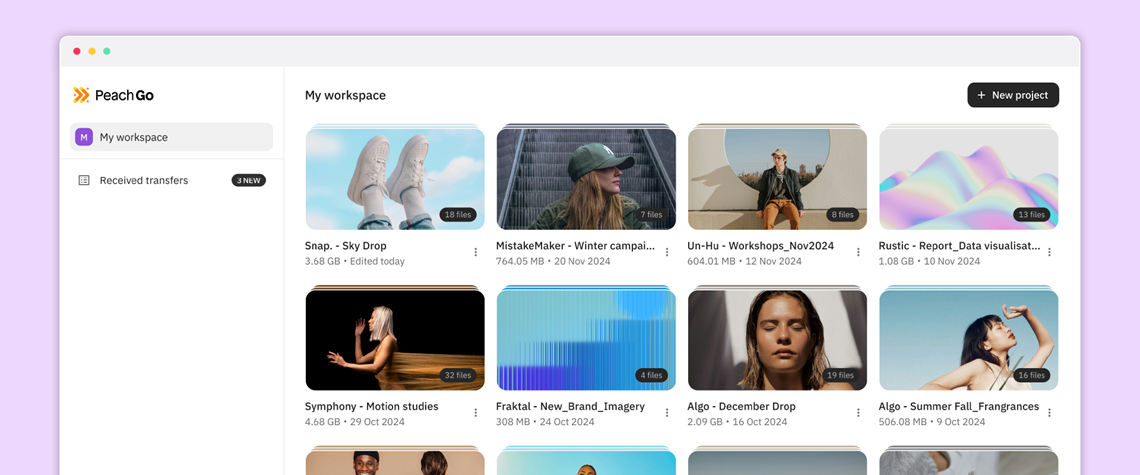
Task: Open the Rustic holographic waves thumbnail
Action: [x=968, y=179]
